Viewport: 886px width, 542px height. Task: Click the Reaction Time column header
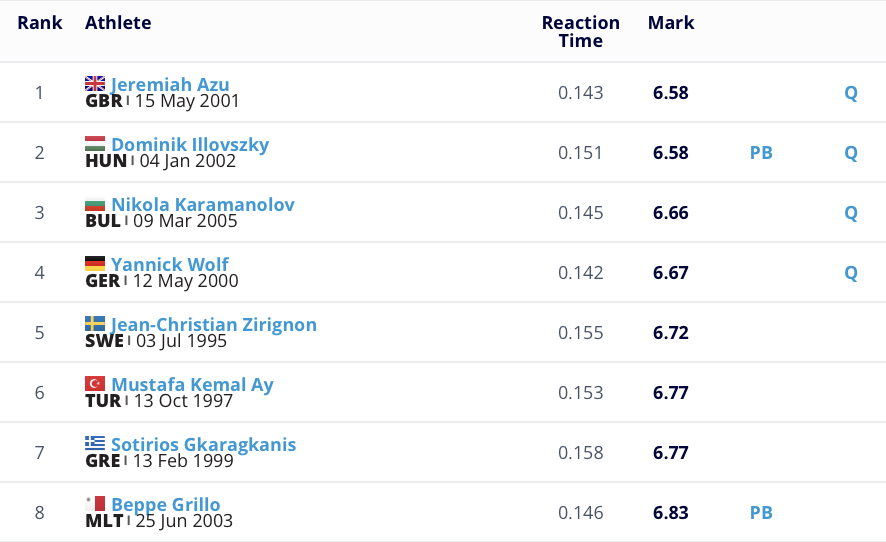pos(581,31)
